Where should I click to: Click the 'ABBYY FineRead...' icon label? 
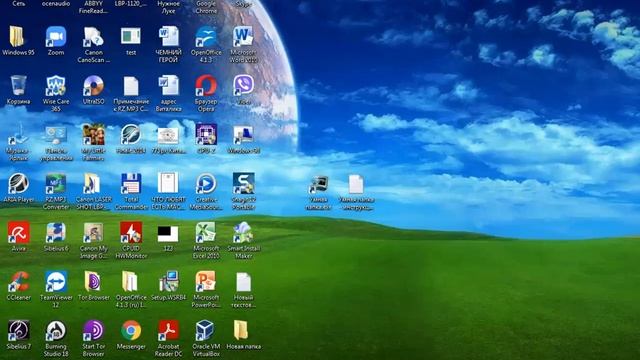click(x=93, y=7)
